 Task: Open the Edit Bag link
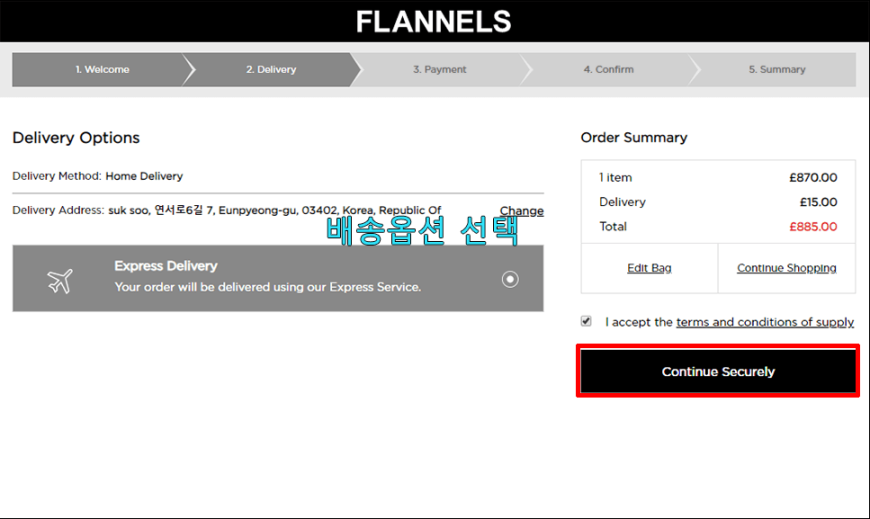coord(649,268)
